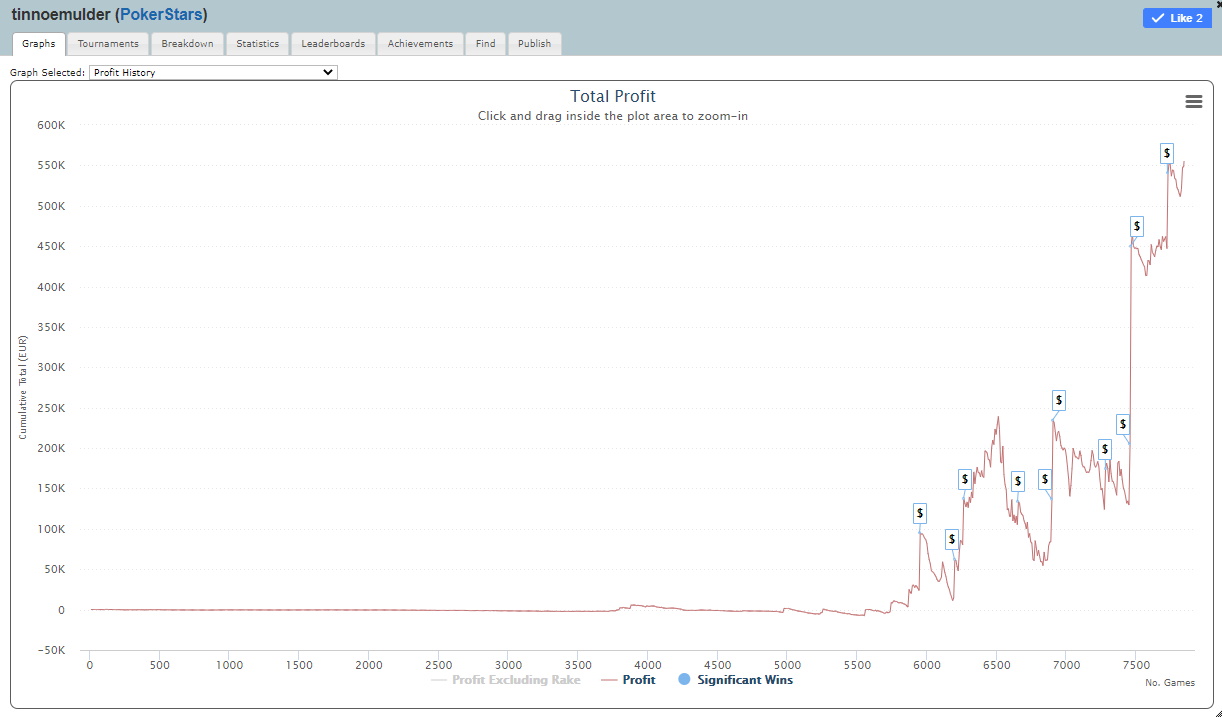This screenshot has width=1222, height=719.
Task: Click the Like 2 button
Action: pos(1177,18)
